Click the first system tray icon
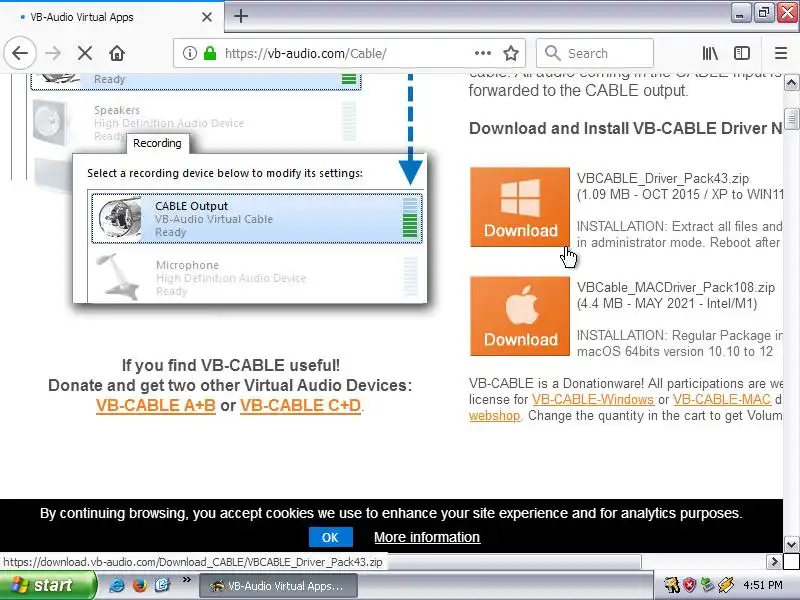The width and height of the screenshot is (800, 600). click(x=672, y=585)
